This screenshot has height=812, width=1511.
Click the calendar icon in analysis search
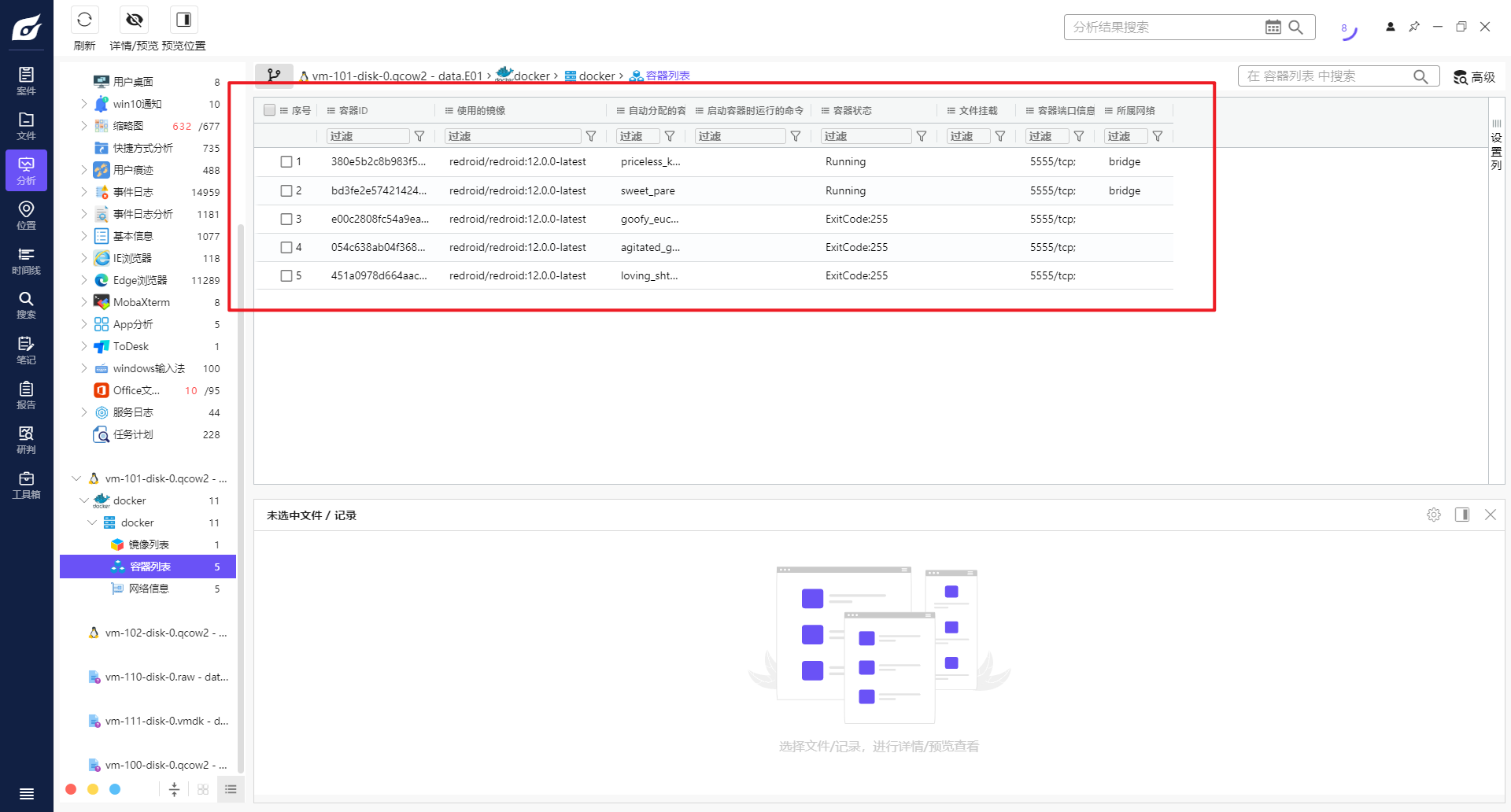tap(1273, 28)
